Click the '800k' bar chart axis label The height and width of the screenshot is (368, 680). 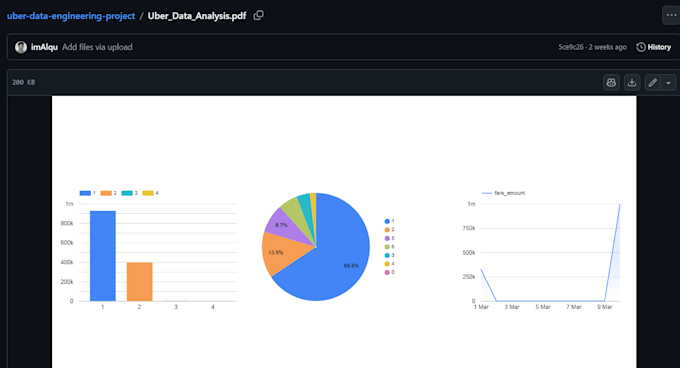[x=67, y=223]
